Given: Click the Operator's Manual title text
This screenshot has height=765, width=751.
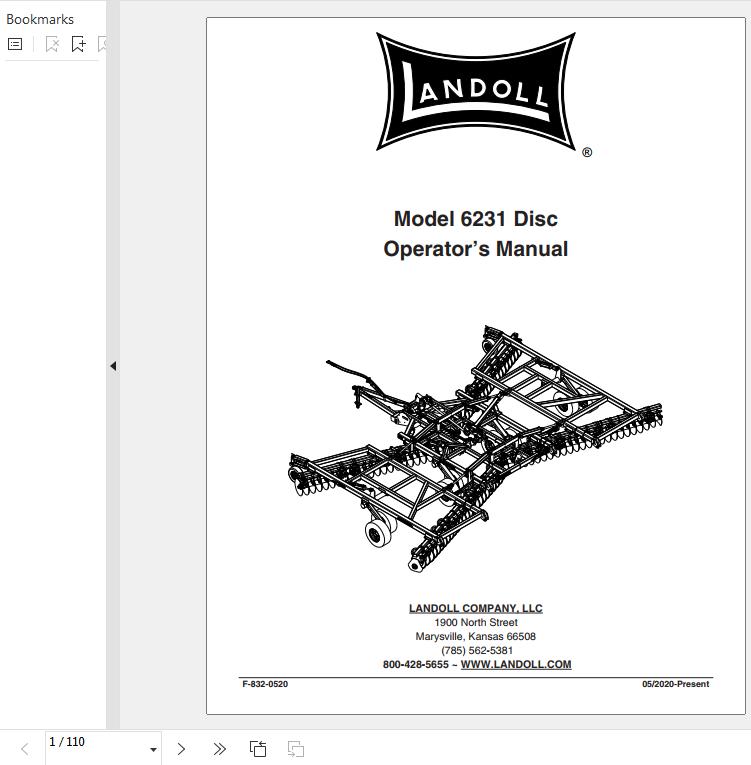Looking at the screenshot, I should click(x=476, y=249).
